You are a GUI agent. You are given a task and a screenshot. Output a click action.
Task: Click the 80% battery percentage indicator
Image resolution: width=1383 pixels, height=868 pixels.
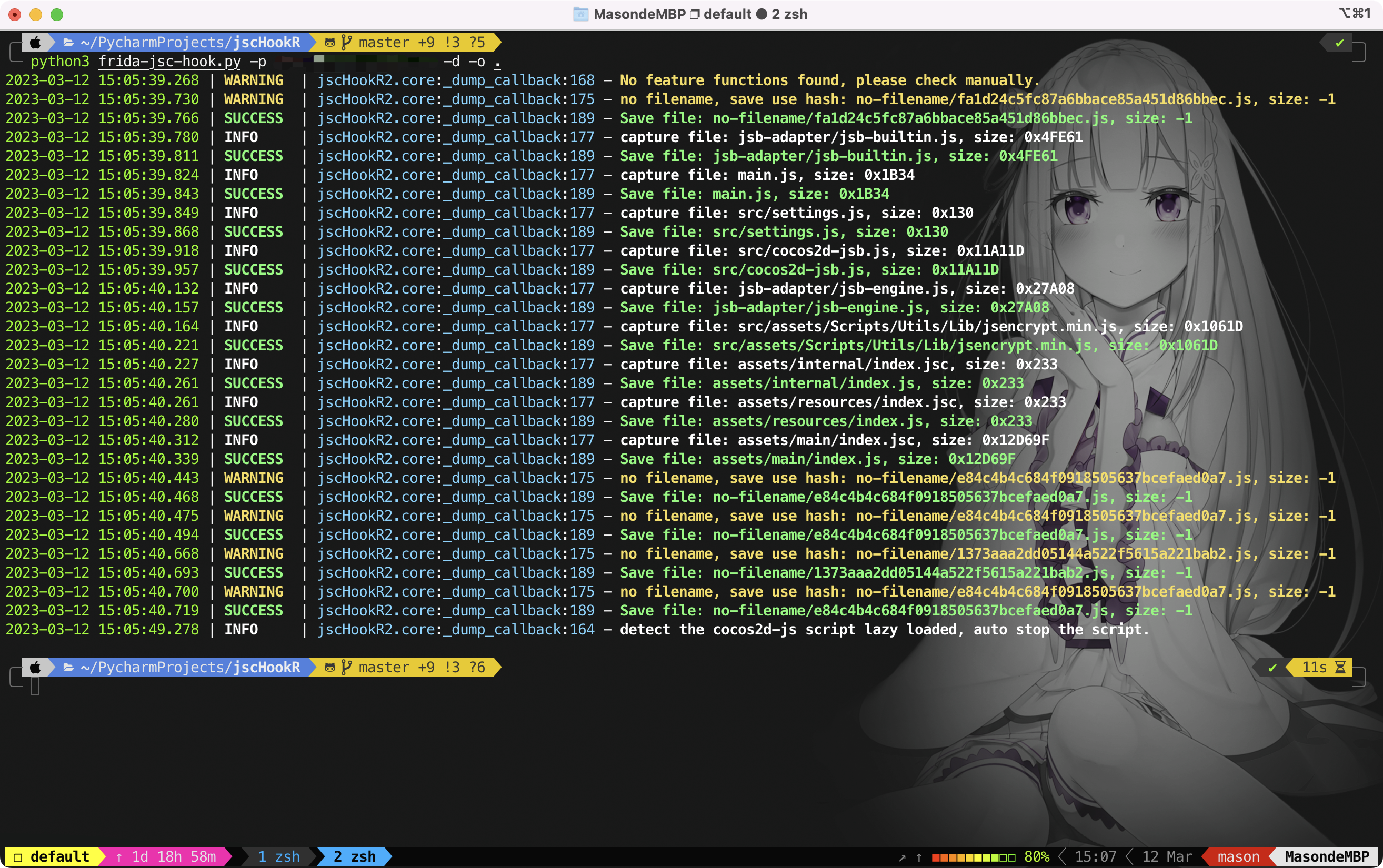click(1037, 856)
